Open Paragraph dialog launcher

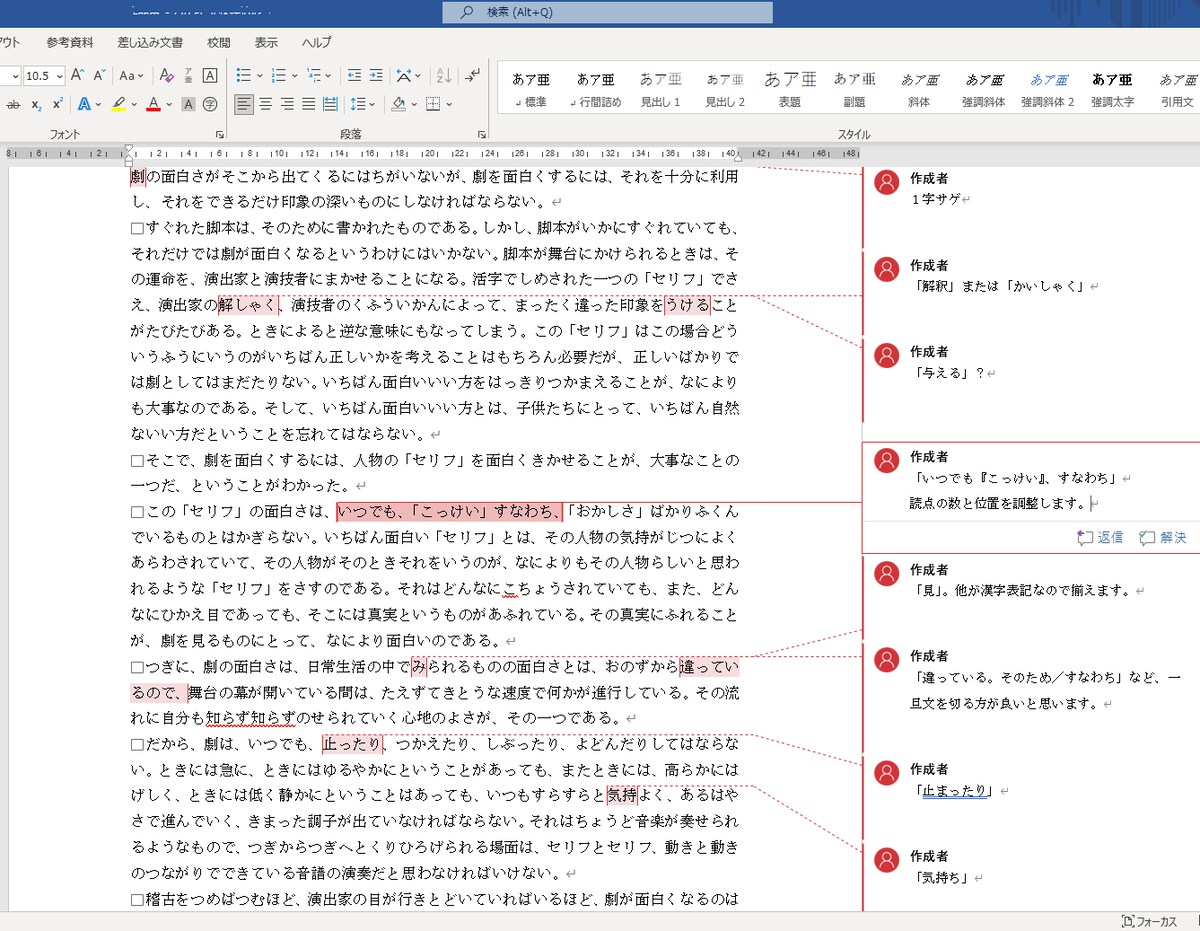click(x=480, y=134)
